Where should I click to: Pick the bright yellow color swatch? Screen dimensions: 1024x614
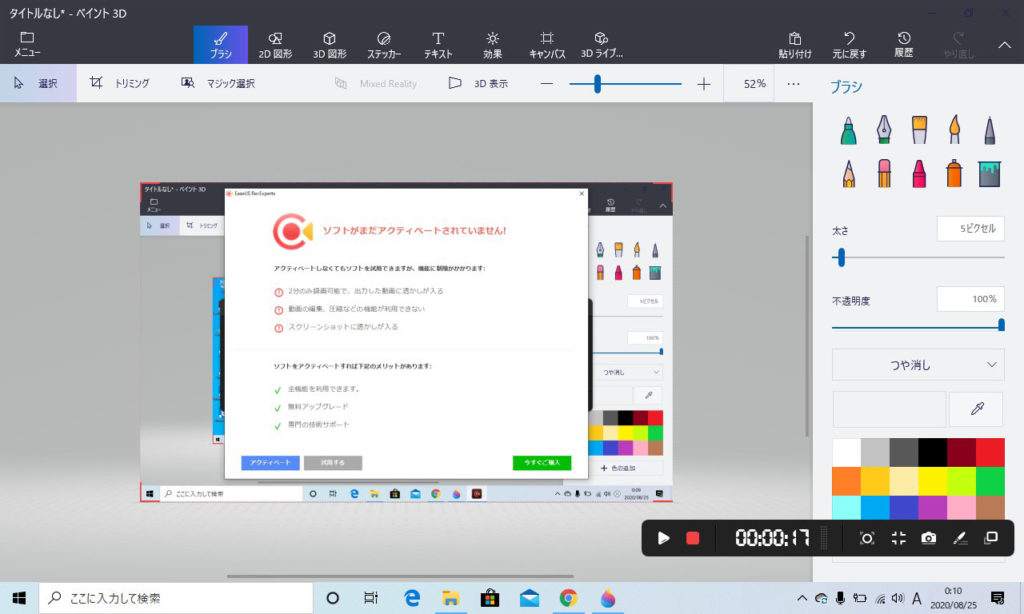933,481
